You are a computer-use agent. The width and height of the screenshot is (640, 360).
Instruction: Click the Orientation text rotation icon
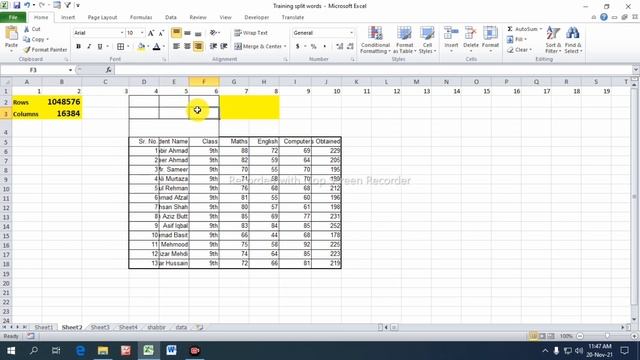213,33
